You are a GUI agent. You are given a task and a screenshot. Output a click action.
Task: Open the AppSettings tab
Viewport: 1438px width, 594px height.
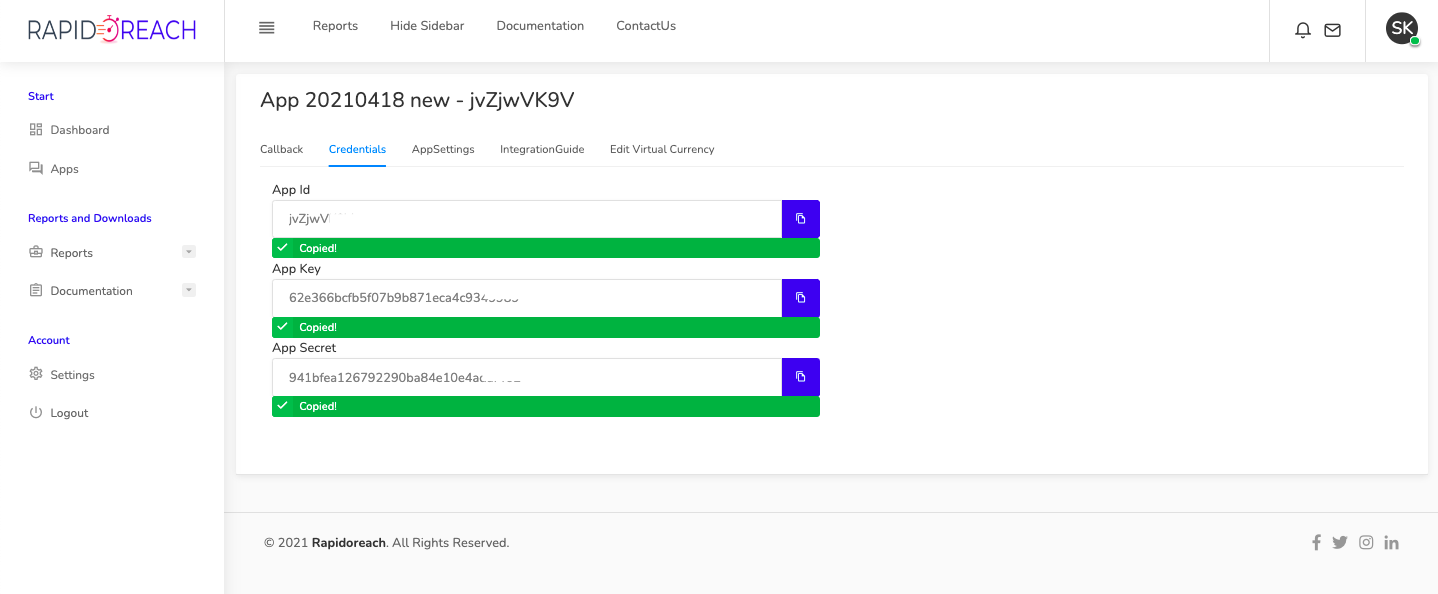click(443, 149)
